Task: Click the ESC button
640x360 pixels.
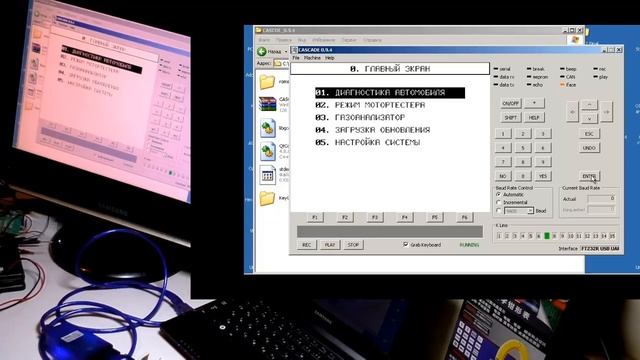Action: tap(589, 134)
